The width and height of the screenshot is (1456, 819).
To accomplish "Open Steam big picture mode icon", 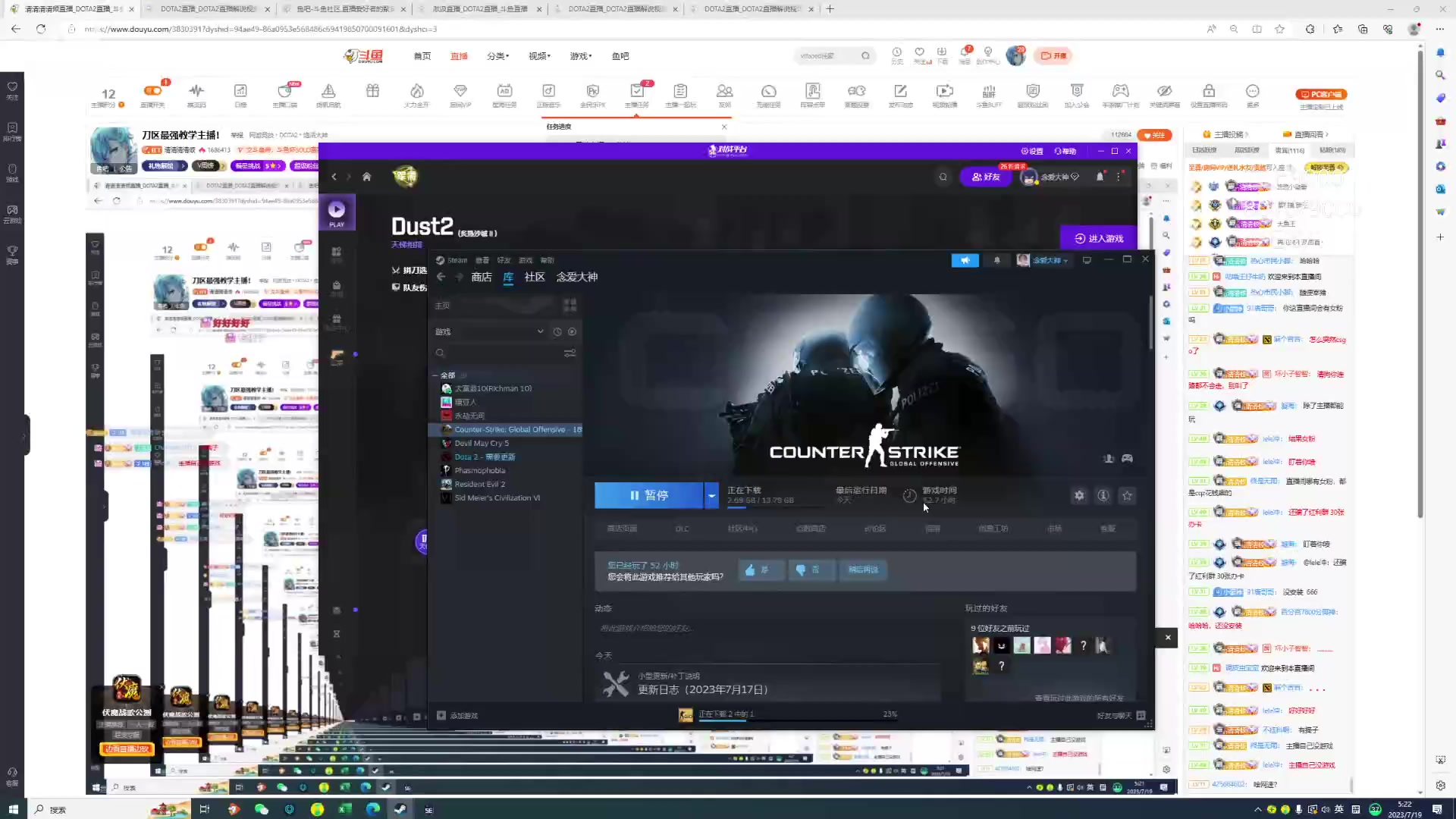I will (x=1087, y=260).
